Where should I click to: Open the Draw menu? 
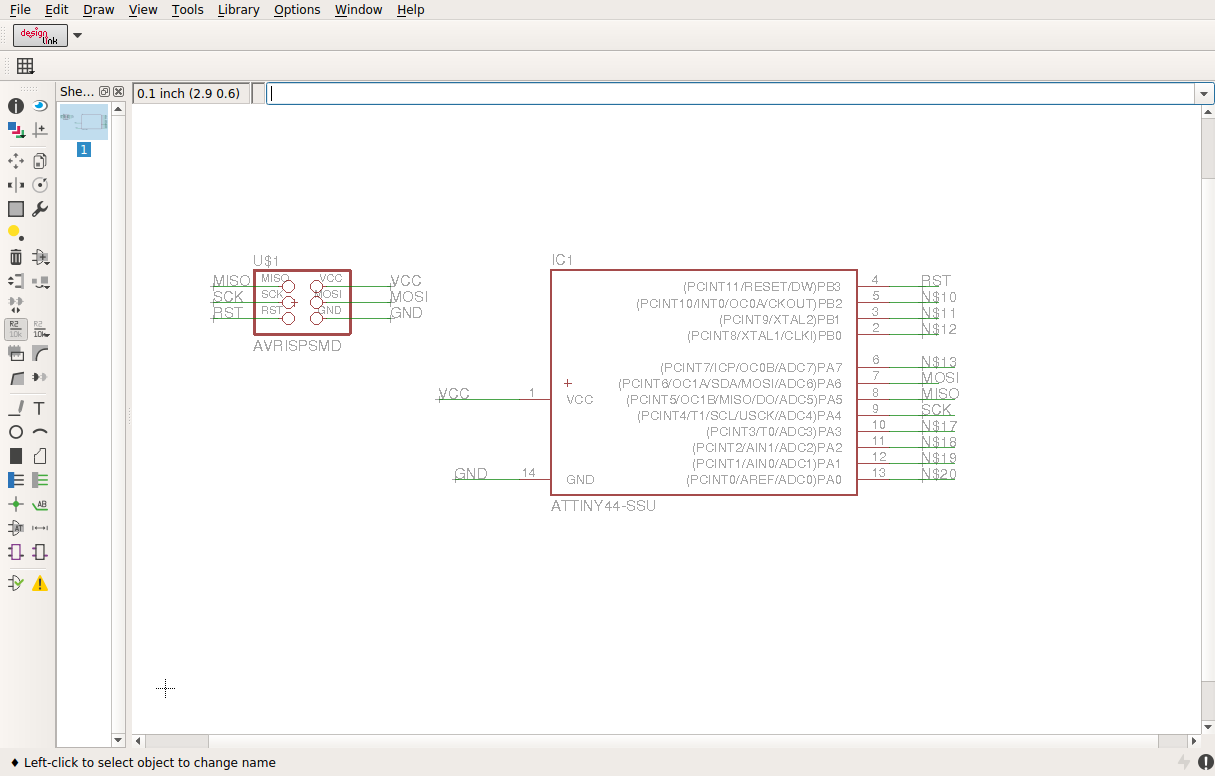tap(99, 9)
